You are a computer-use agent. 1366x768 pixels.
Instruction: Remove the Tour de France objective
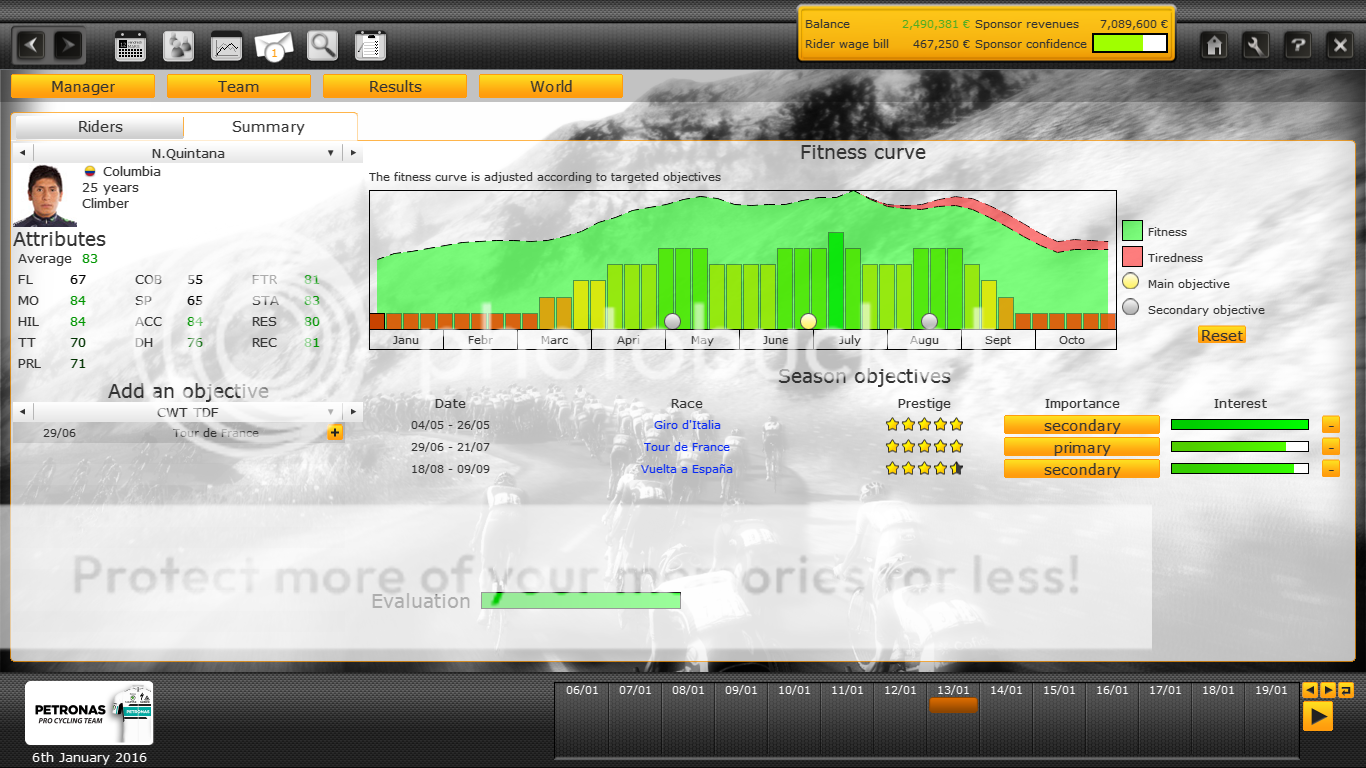[x=1331, y=447]
